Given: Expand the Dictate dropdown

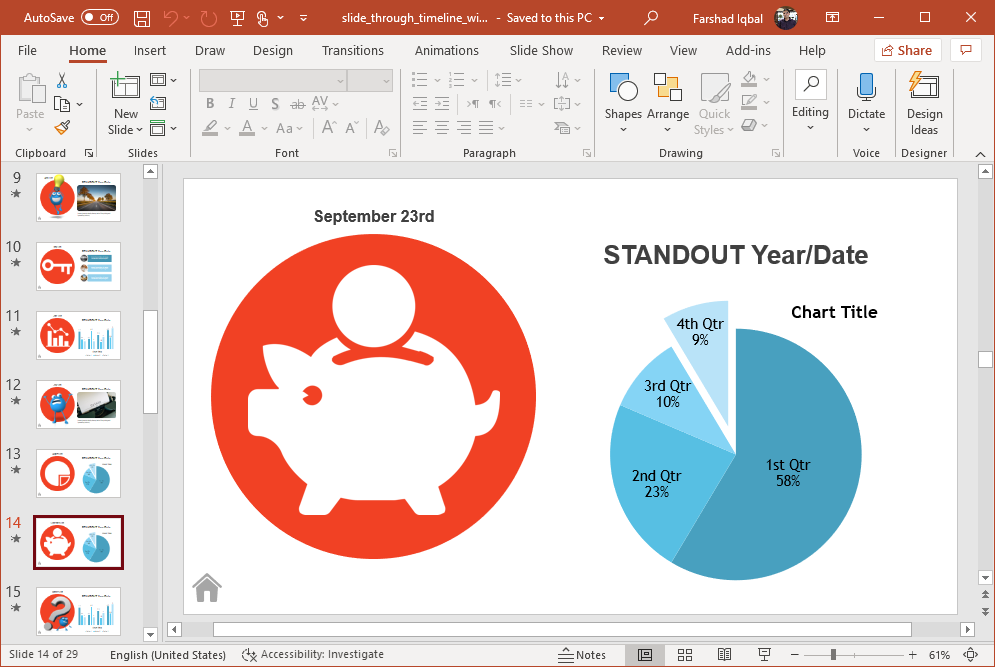Looking at the screenshot, I should 866,128.
